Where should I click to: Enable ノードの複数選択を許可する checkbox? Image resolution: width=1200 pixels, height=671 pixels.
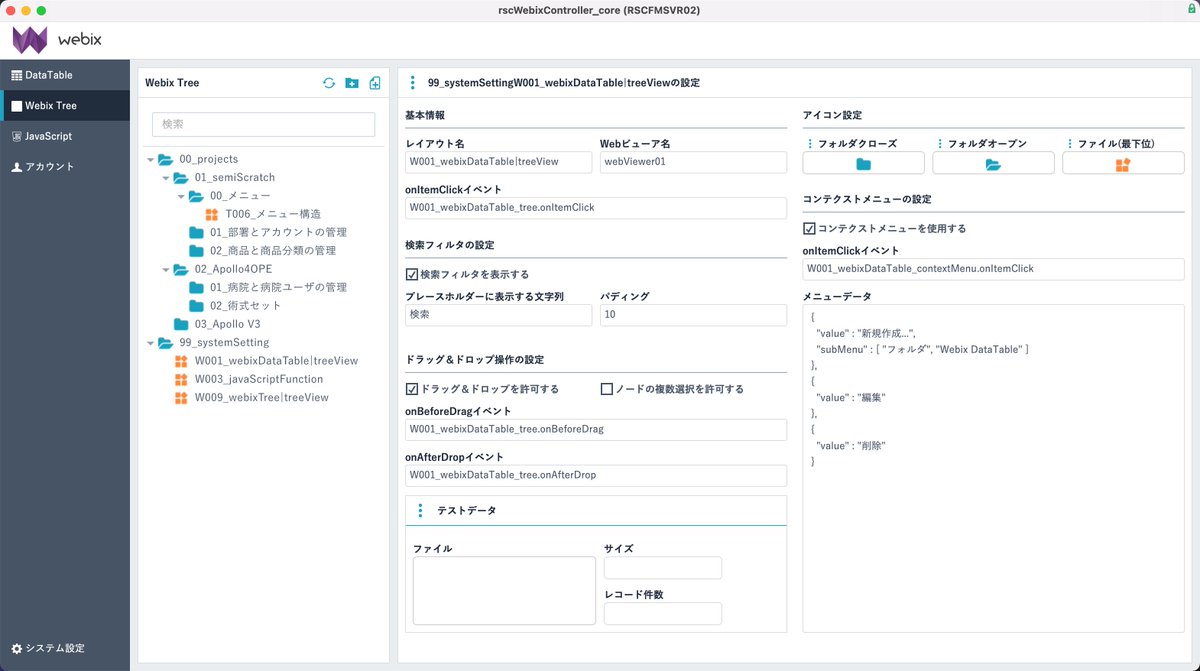606,389
